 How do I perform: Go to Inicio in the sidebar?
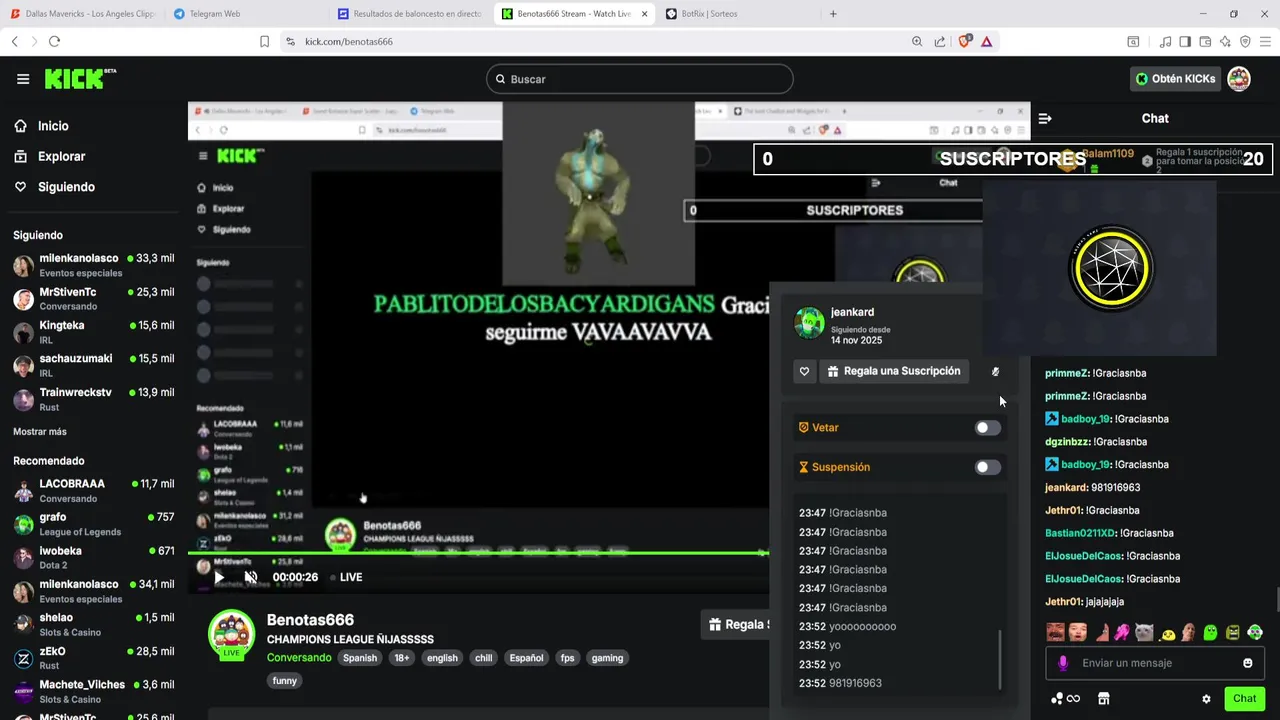[55, 126]
